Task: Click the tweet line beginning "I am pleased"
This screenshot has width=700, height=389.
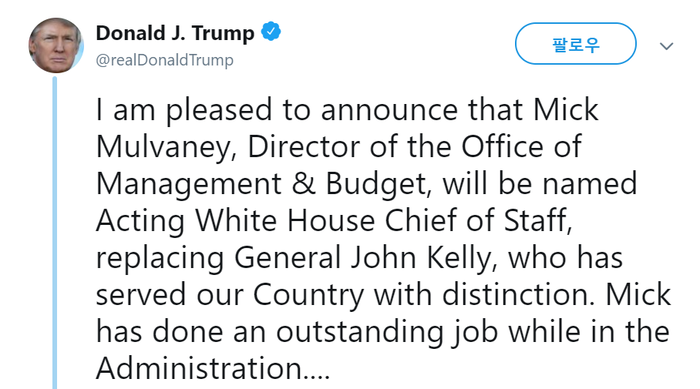Action: pyautogui.click(x=347, y=110)
